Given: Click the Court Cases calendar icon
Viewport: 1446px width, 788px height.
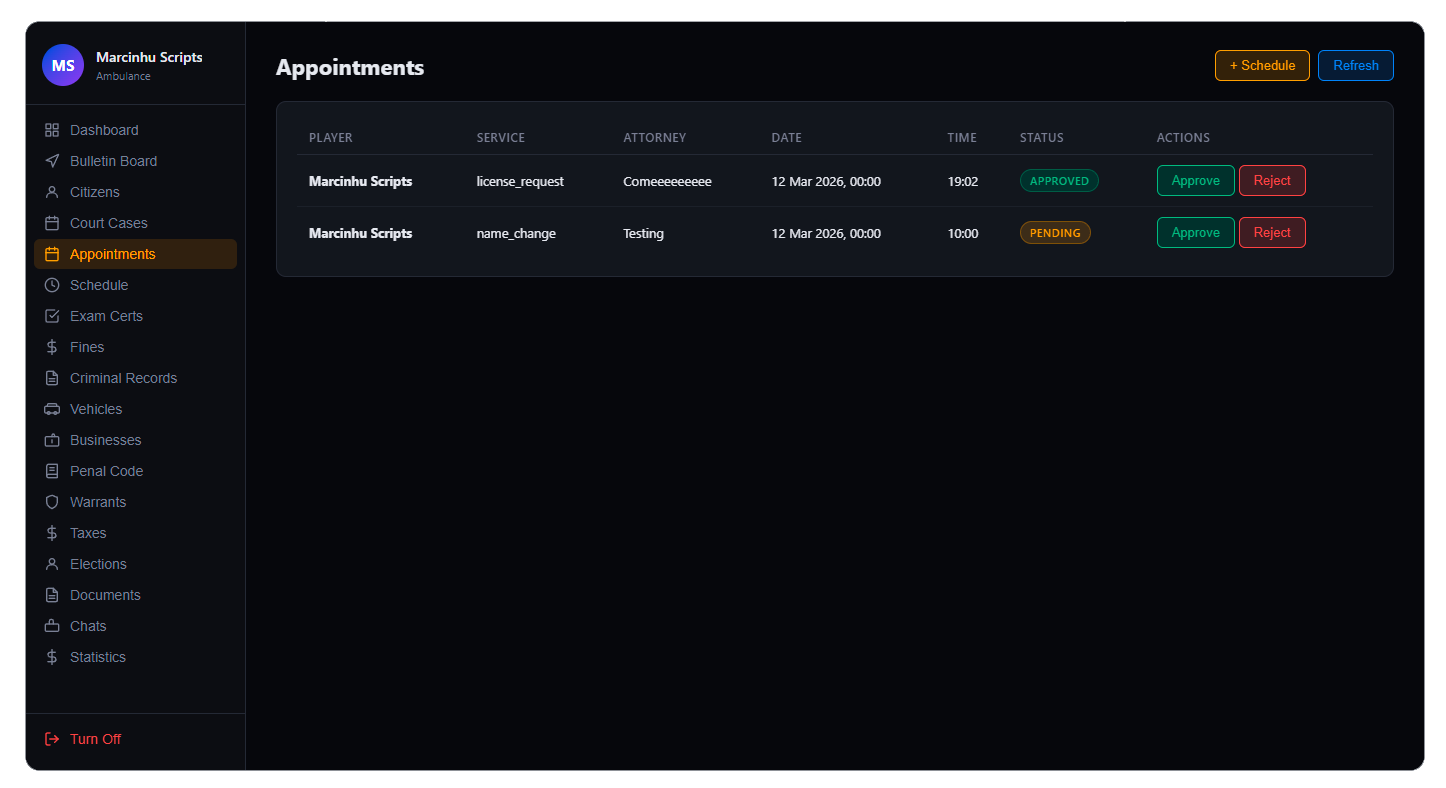Looking at the screenshot, I should pos(52,223).
